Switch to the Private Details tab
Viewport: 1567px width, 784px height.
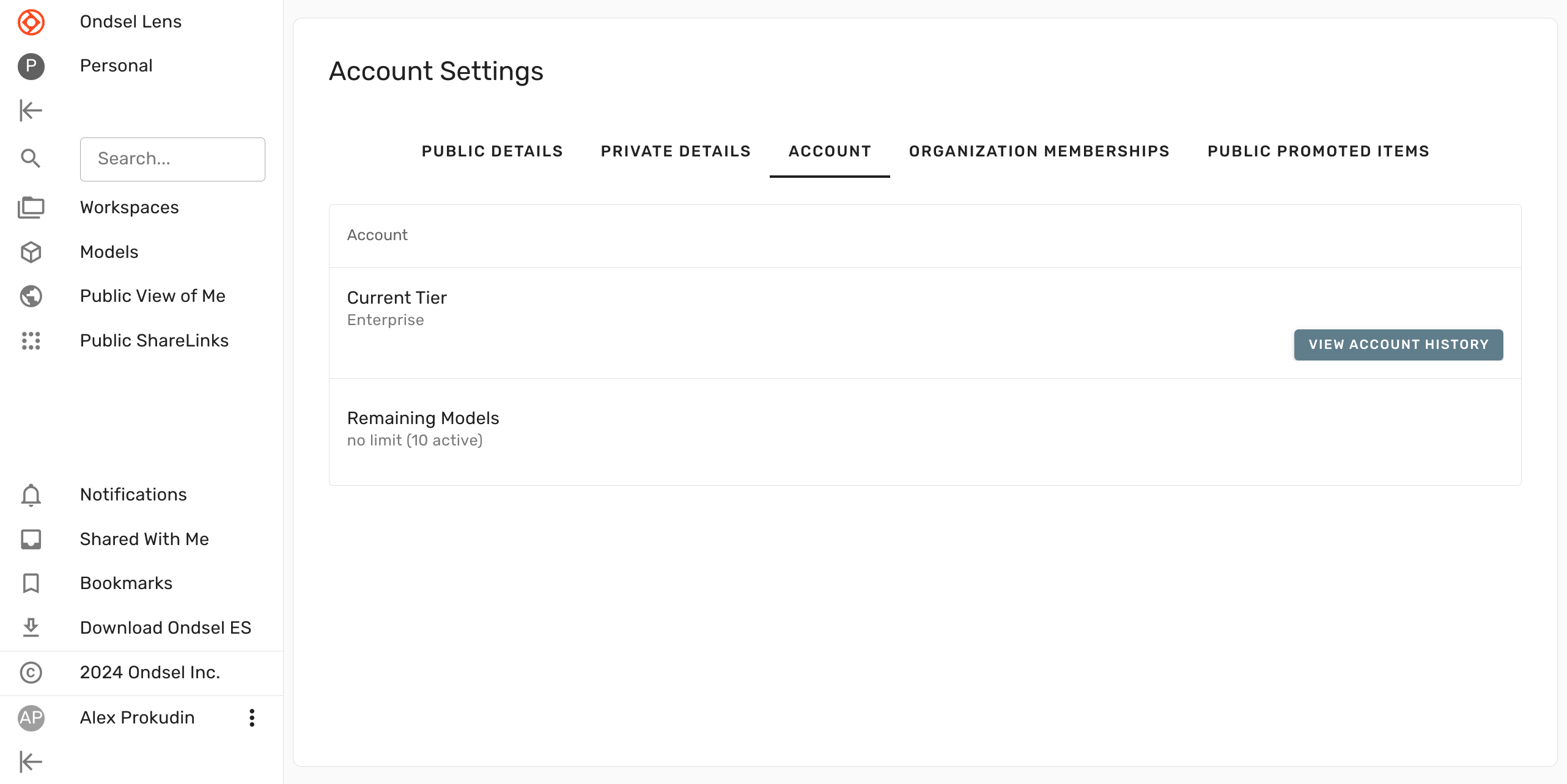click(676, 151)
